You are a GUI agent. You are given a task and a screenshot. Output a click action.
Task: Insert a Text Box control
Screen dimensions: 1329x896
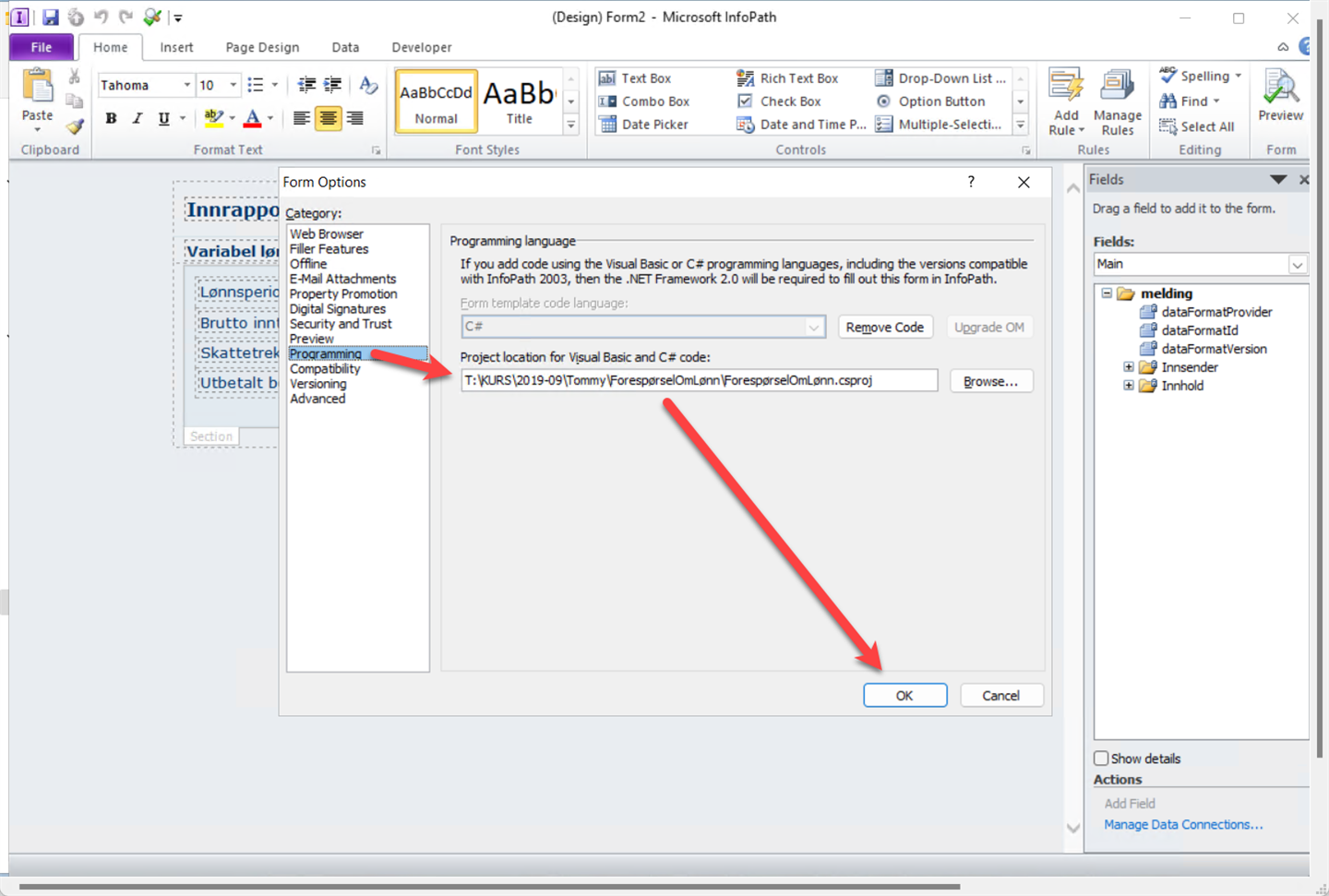coord(636,78)
